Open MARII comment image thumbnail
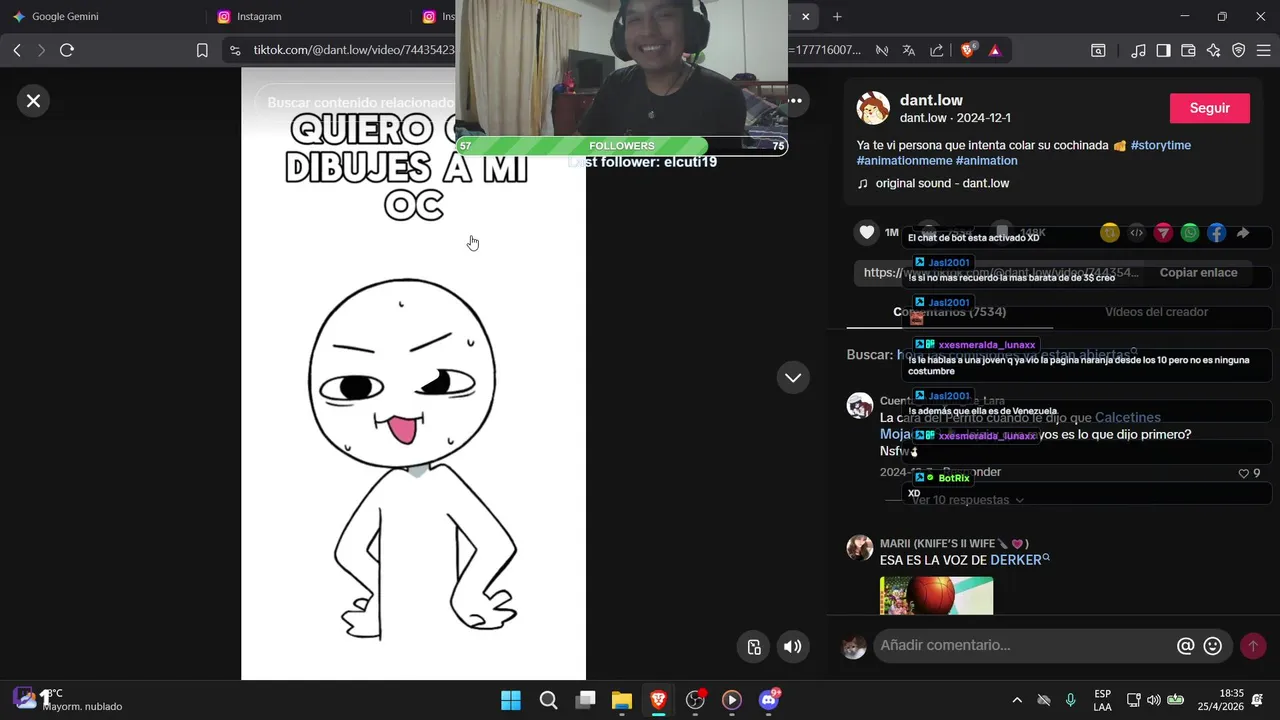1280x720 pixels. [937, 596]
